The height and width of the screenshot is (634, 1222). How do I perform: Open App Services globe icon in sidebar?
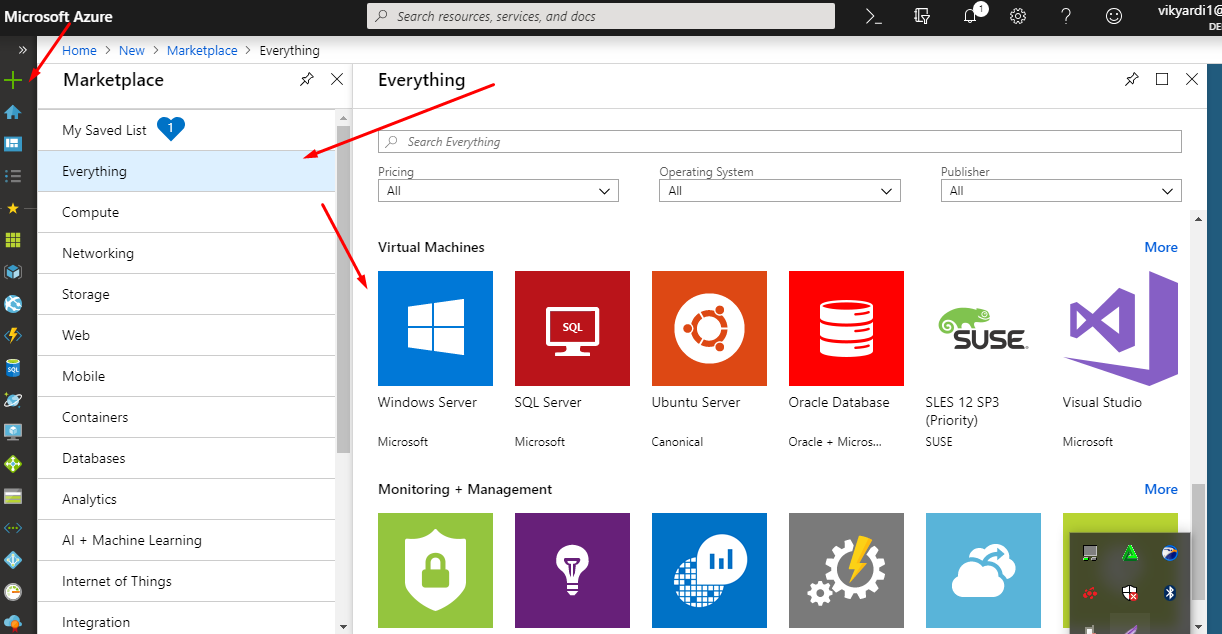pyautogui.click(x=13, y=304)
